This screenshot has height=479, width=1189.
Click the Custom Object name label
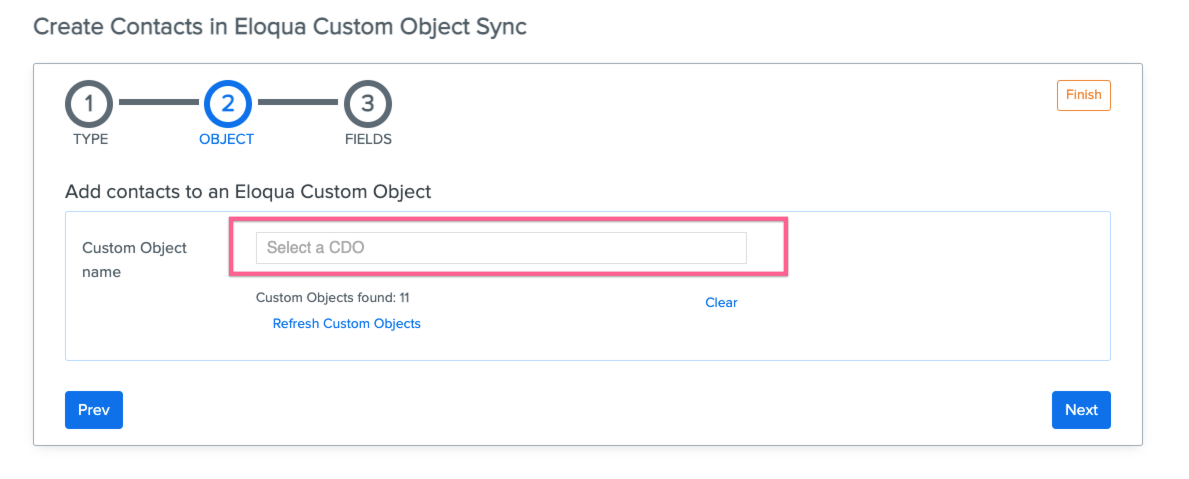[x=134, y=260]
